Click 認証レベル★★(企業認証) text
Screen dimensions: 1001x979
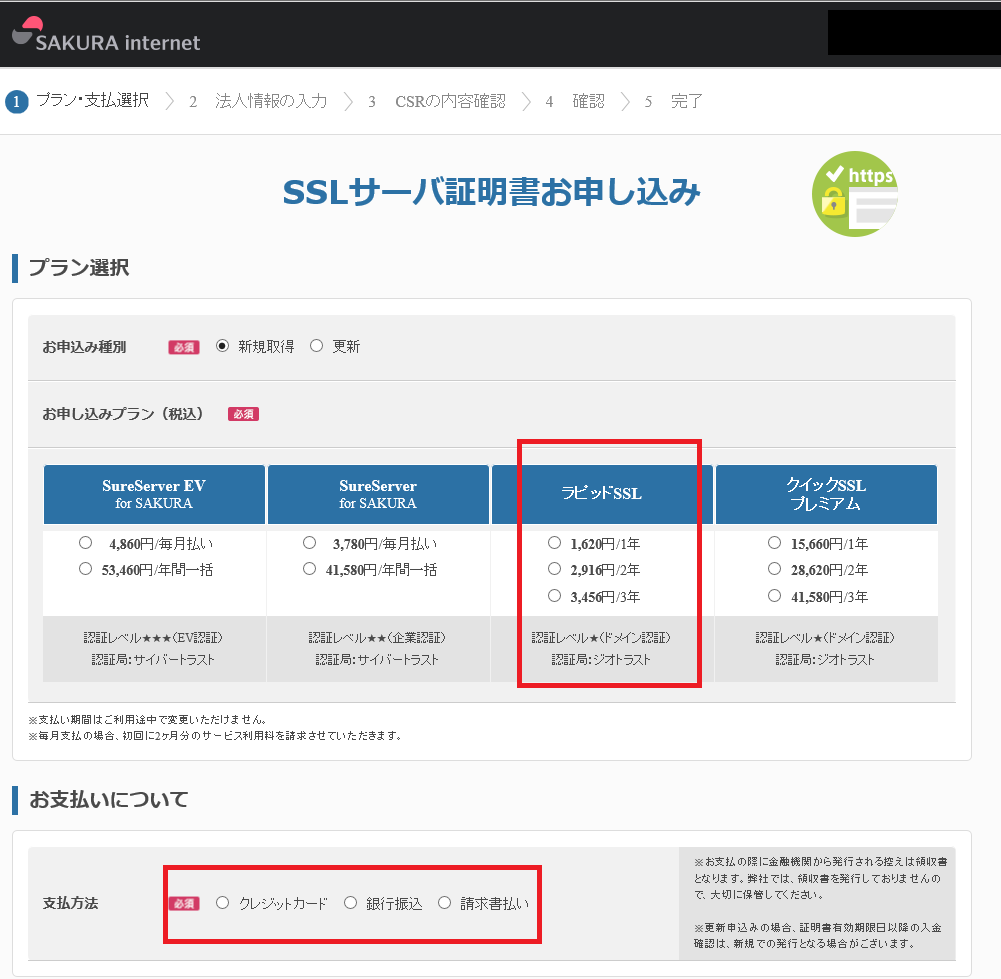click(x=377, y=638)
